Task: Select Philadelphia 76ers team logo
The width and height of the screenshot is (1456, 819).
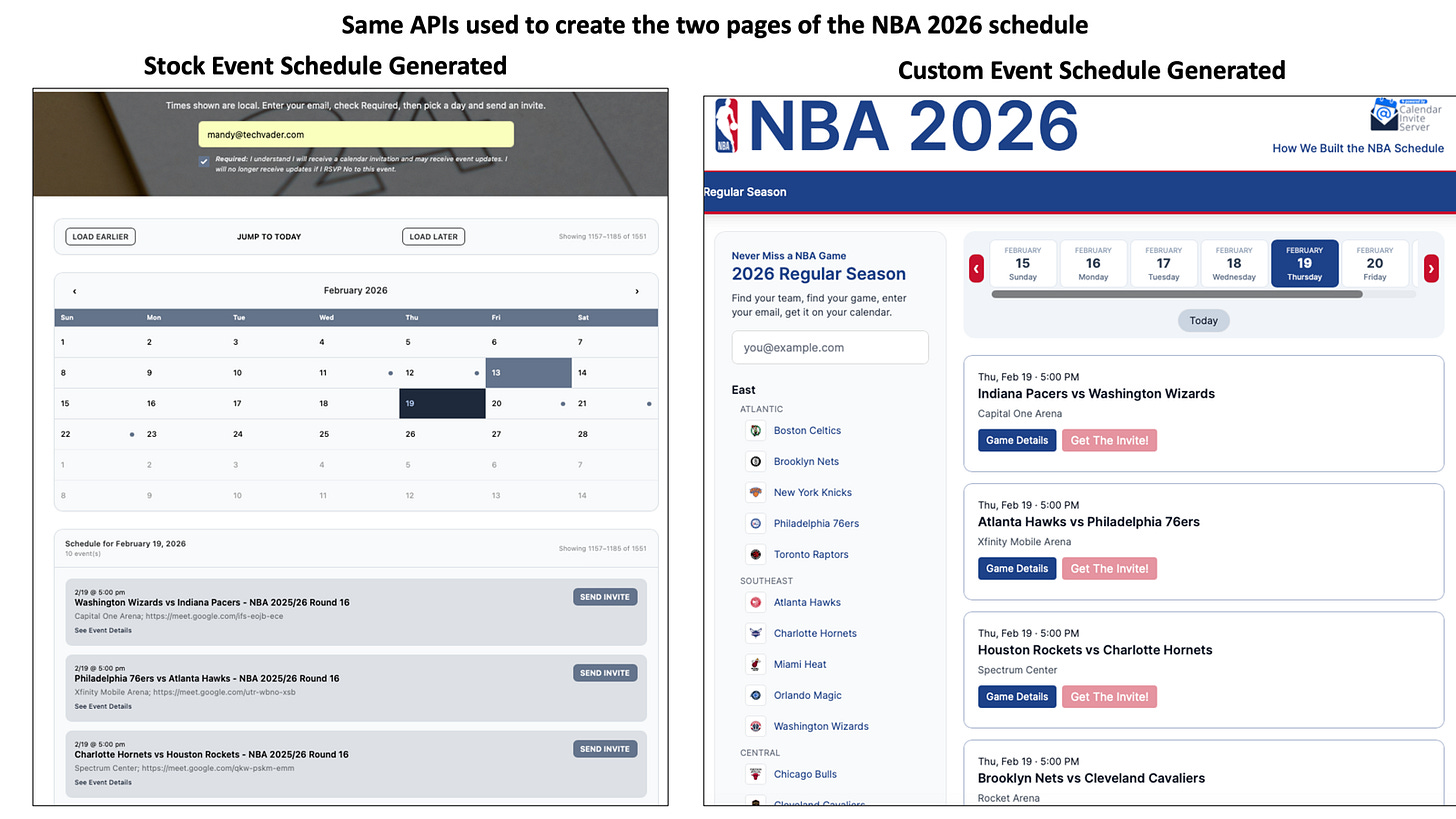Action: (756, 524)
